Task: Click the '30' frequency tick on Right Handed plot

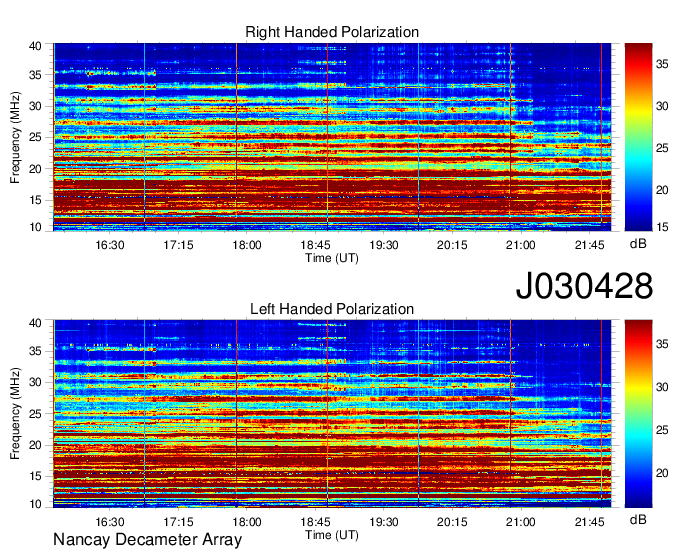Action: [x=35, y=106]
